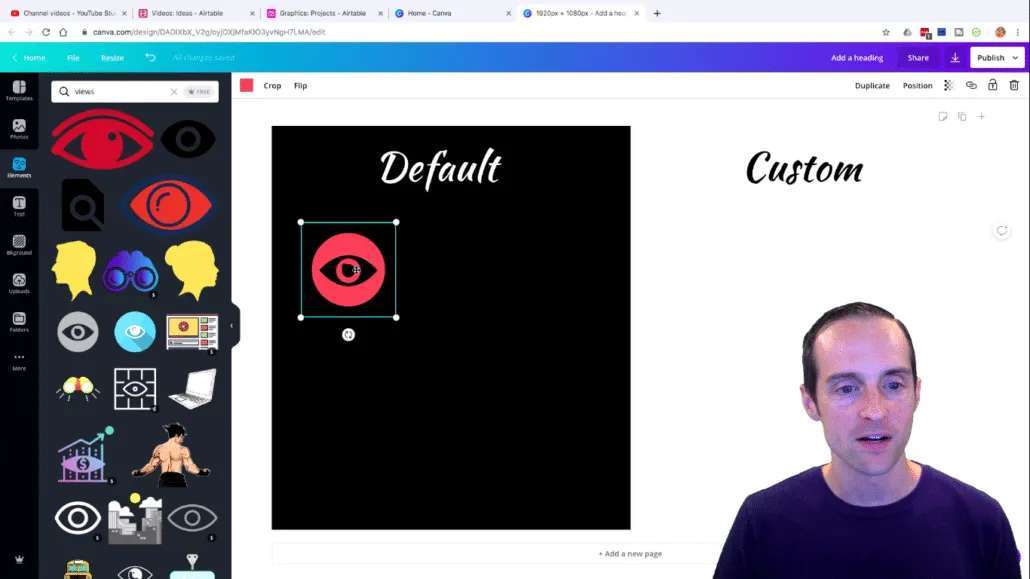This screenshot has width=1030, height=579.
Task: Open the Uploads panel in sidebar
Action: [19, 284]
